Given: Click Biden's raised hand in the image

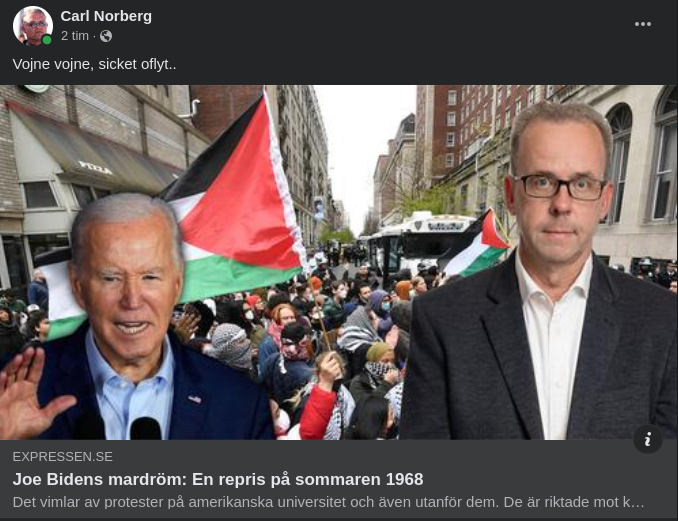Looking at the screenshot, I should point(28,393).
